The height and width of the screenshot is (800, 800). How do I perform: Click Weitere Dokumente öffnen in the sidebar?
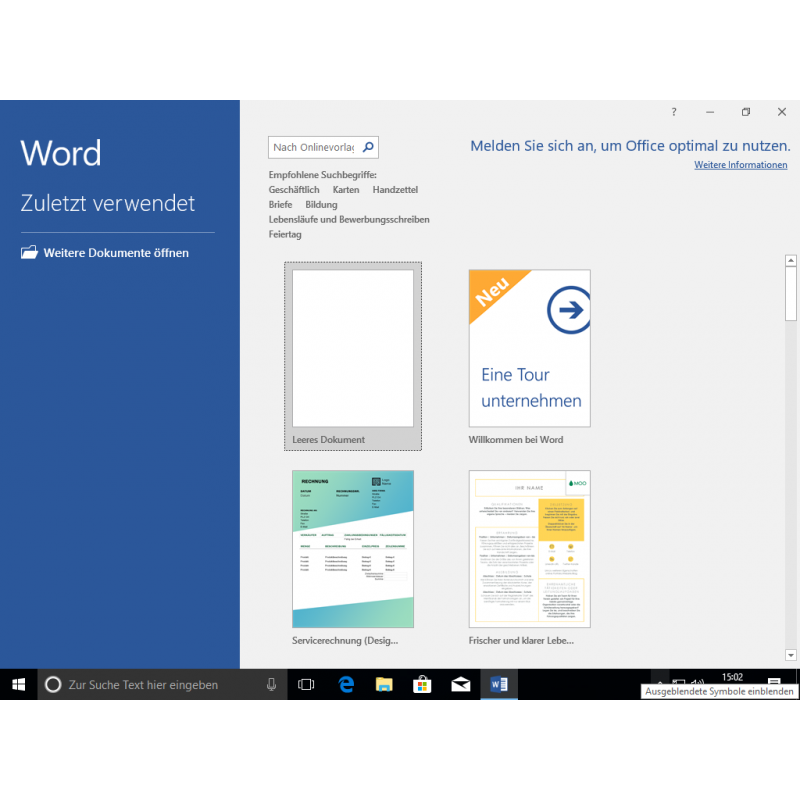(116, 253)
